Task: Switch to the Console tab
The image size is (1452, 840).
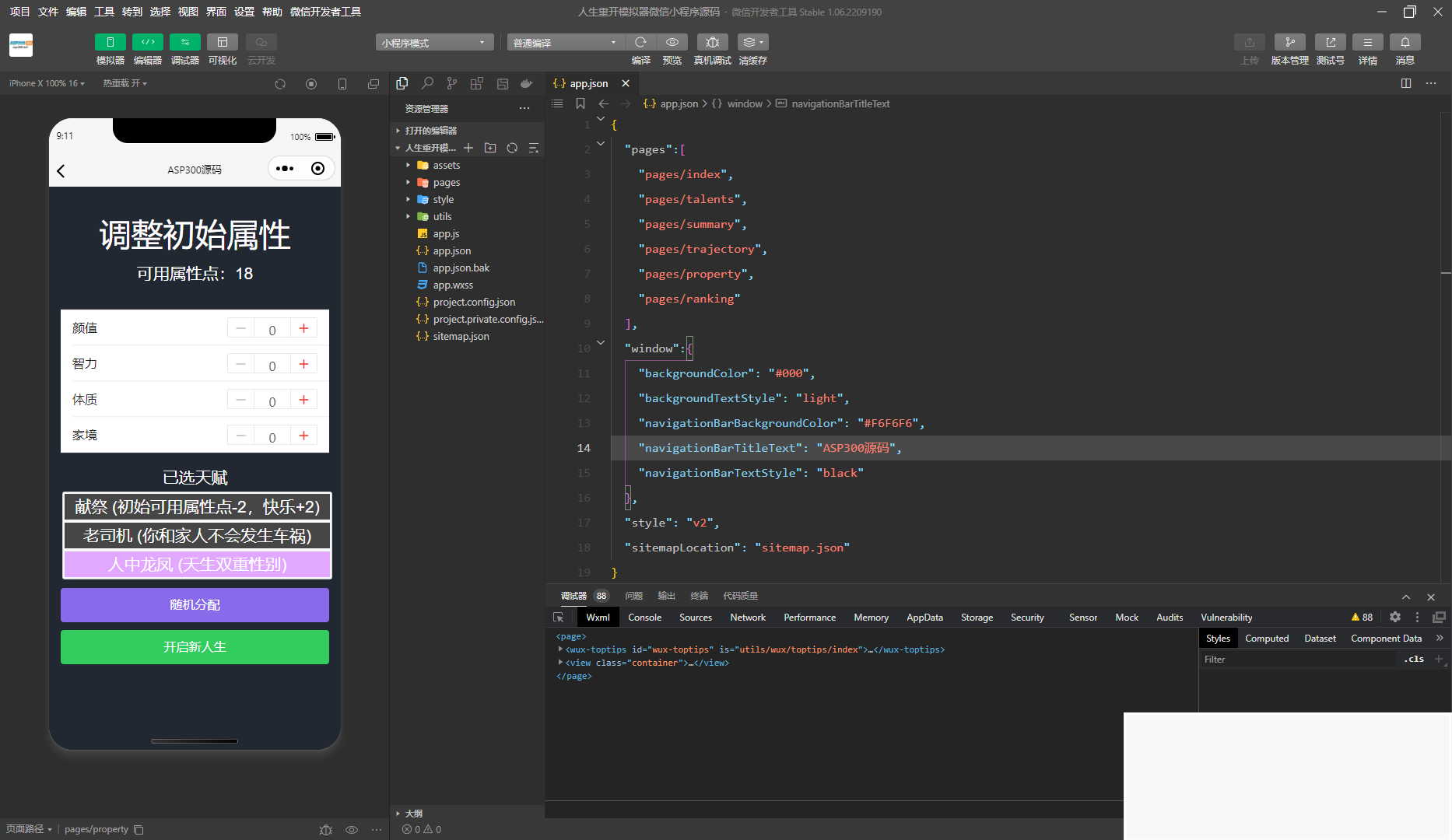Action: [644, 617]
